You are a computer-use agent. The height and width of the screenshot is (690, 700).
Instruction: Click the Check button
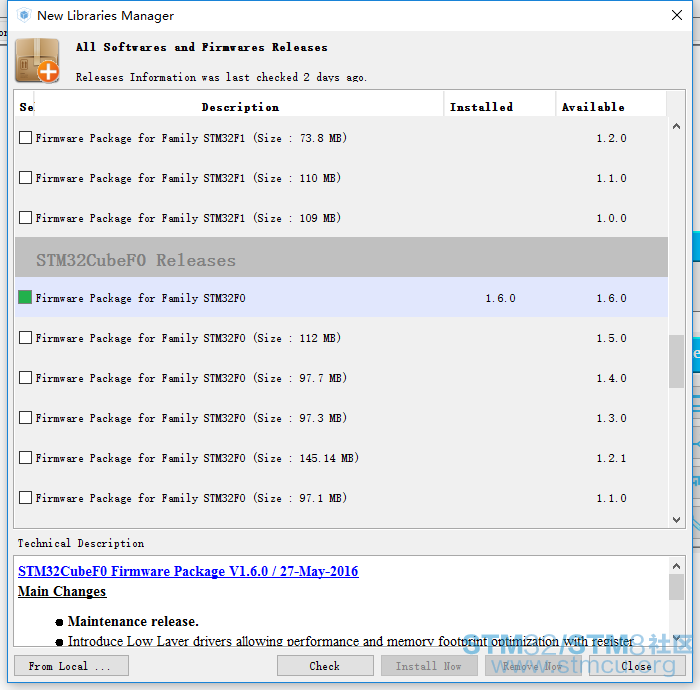325,666
